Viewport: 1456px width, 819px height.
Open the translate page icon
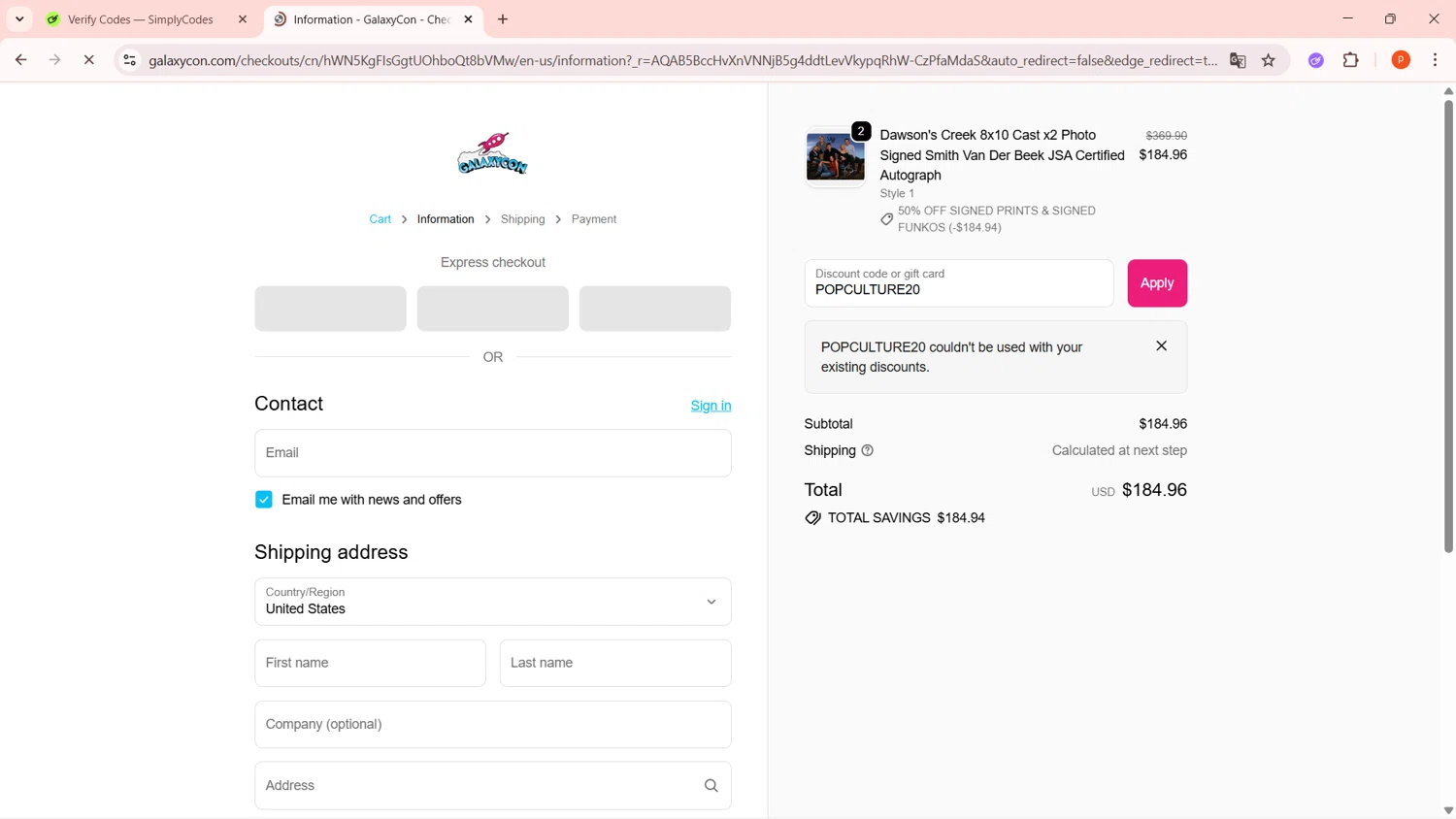click(1238, 60)
